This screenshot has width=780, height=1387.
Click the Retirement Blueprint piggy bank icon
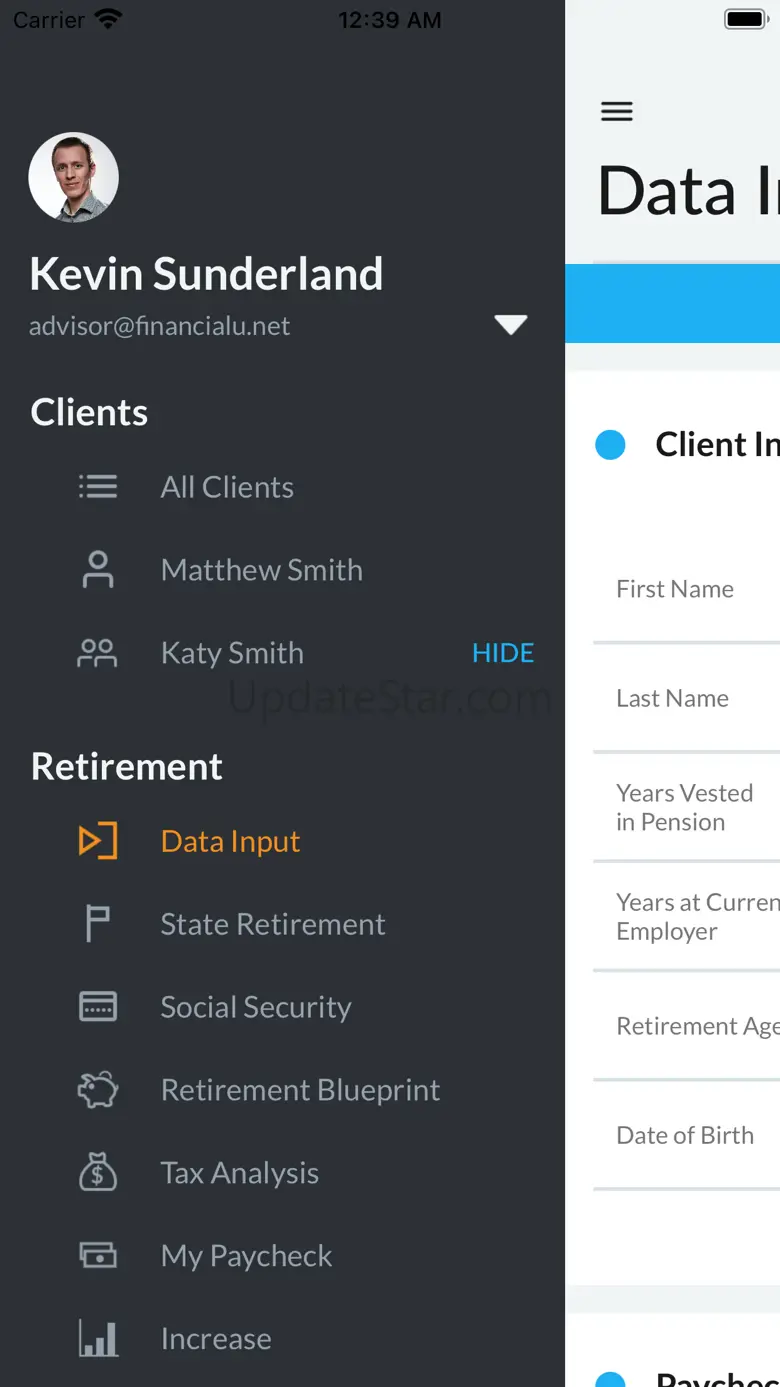coord(98,1090)
